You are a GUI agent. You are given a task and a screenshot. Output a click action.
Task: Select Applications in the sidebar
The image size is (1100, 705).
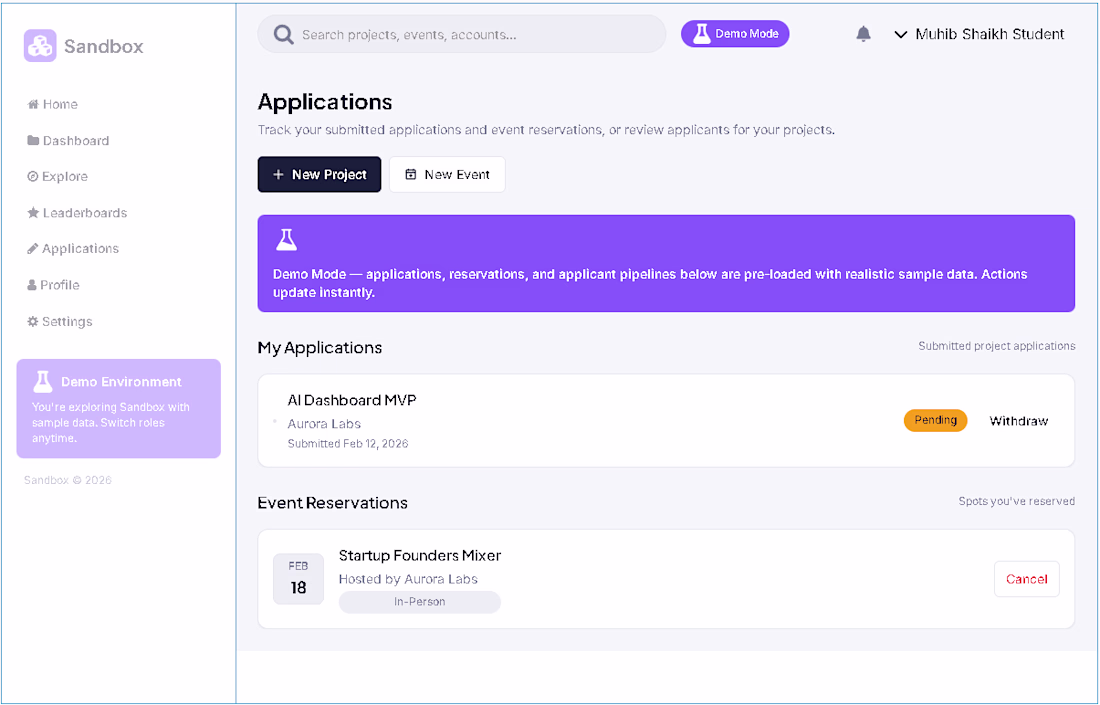[x=73, y=248]
